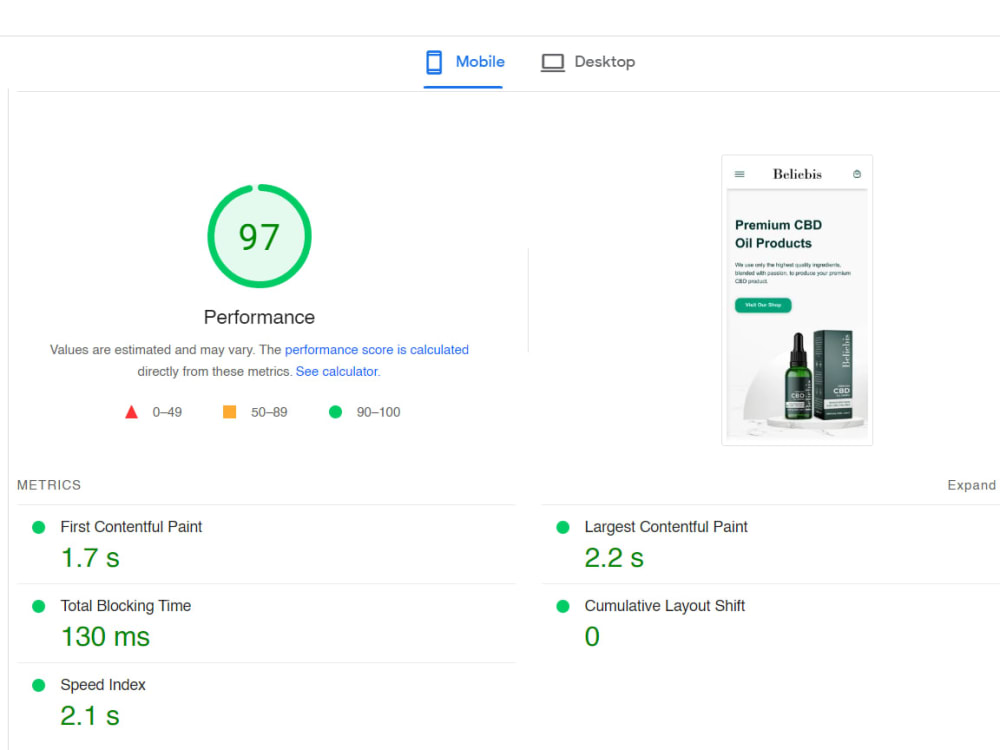Click the Speed Index metric label
Image resolution: width=1000 pixels, height=750 pixels.
point(103,685)
